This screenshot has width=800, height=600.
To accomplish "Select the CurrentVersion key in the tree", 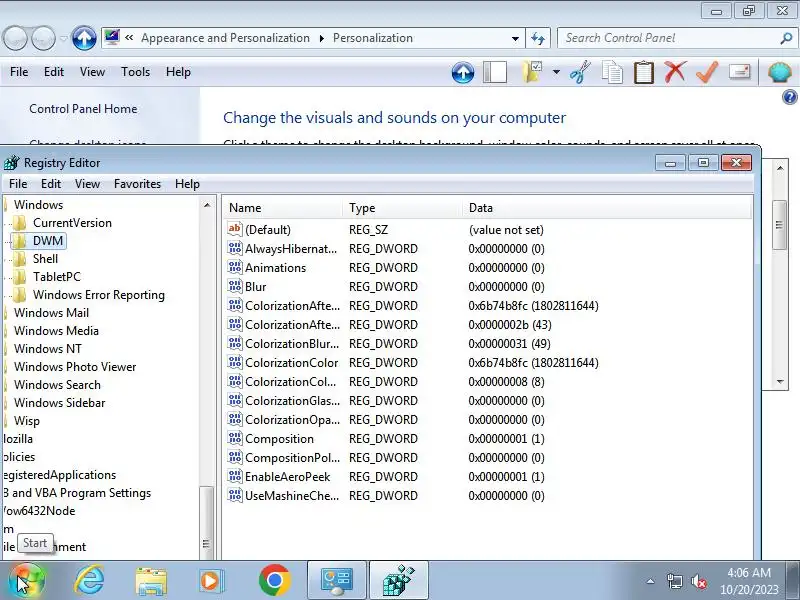I will coord(72,223).
